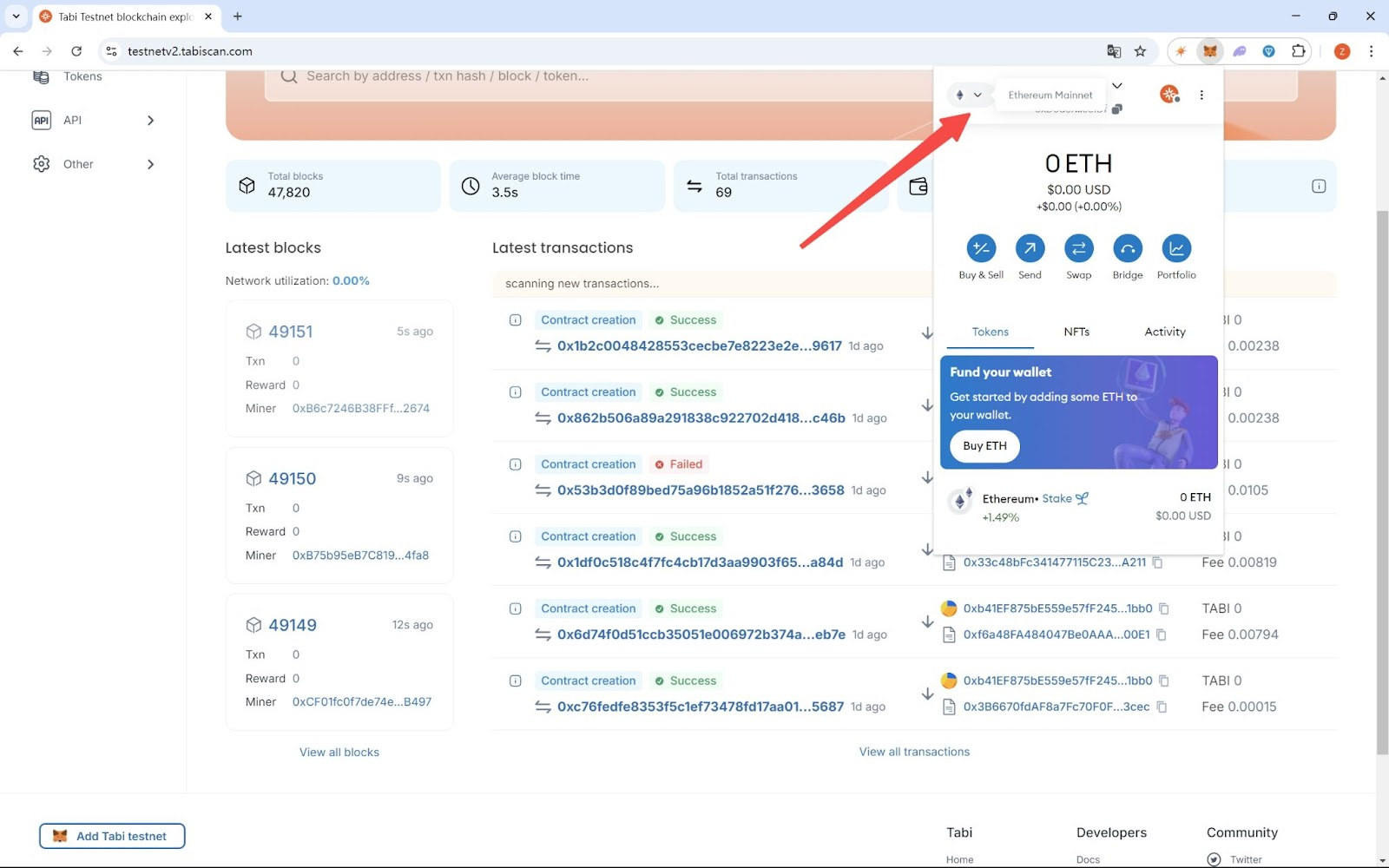
Task: Open block 49150
Action: tap(293, 478)
